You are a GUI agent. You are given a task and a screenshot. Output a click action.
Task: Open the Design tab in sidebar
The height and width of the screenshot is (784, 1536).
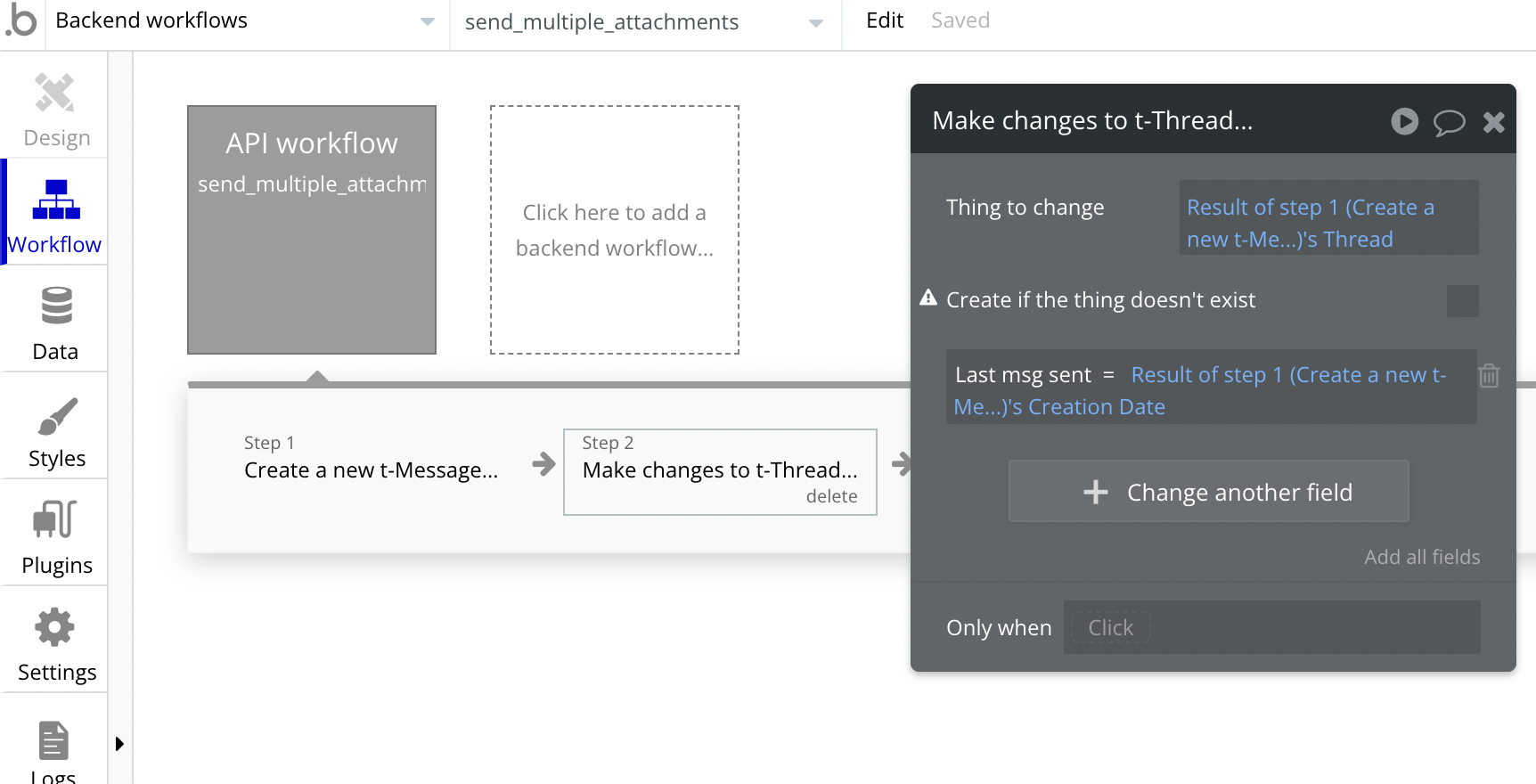tap(55, 110)
